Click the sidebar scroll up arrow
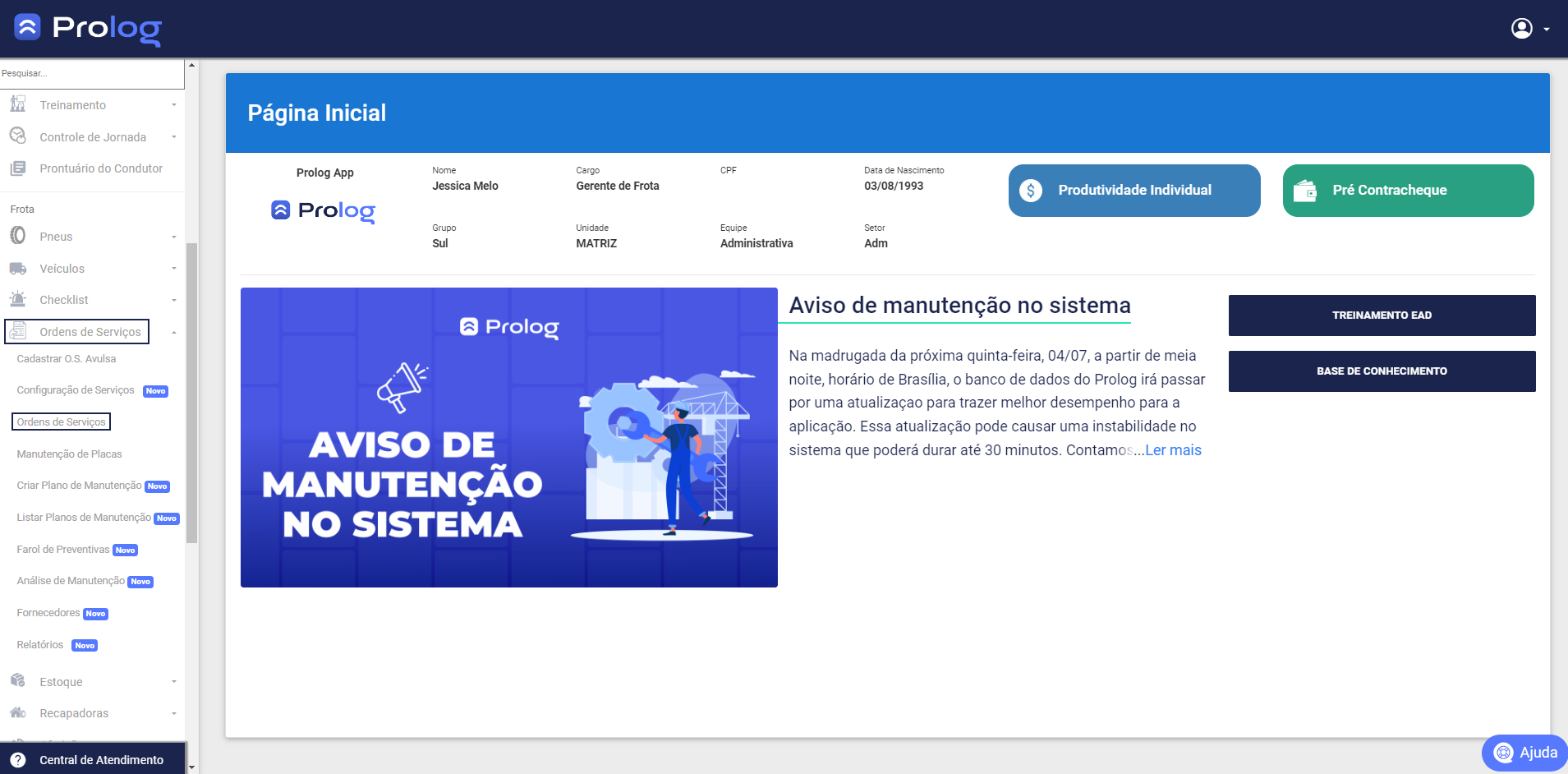 (192, 65)
